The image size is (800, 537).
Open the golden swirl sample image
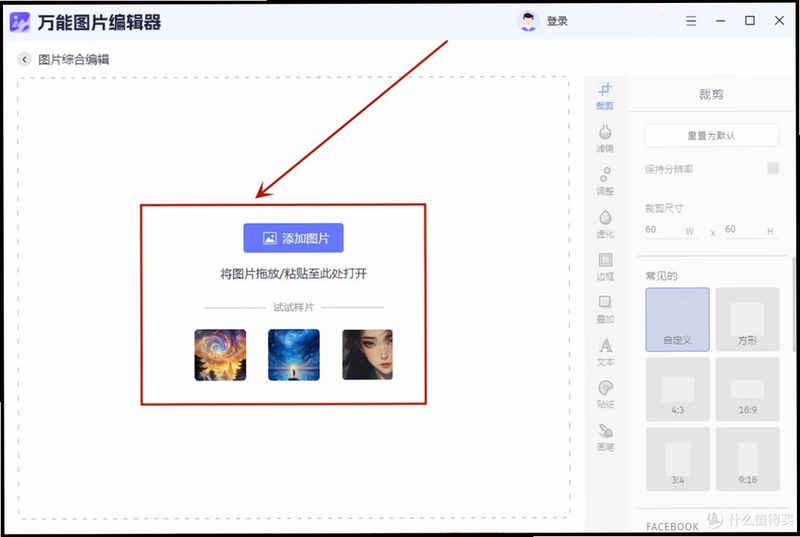pos(220,355)
